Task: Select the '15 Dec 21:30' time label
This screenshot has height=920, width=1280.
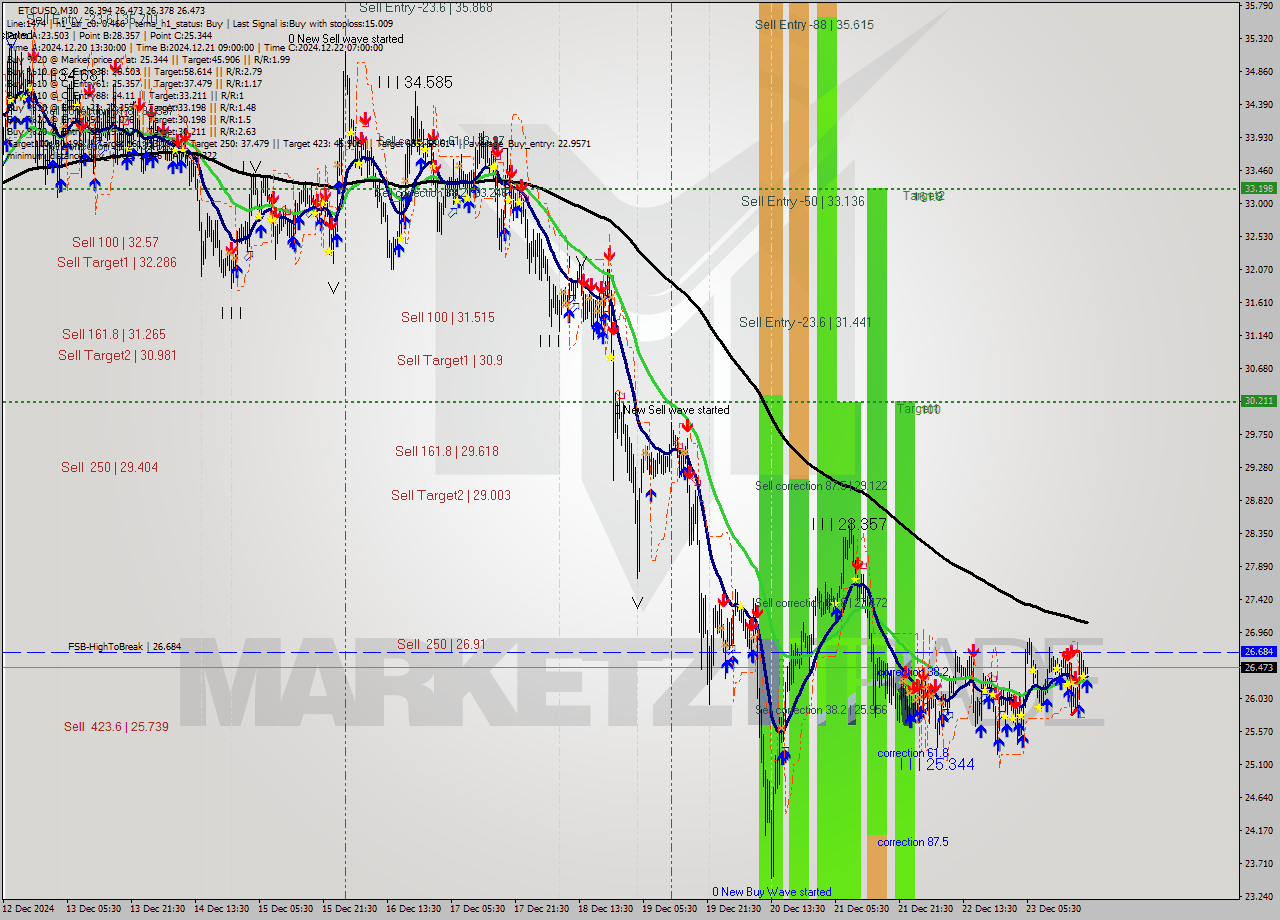Action: tap(348, 909)
